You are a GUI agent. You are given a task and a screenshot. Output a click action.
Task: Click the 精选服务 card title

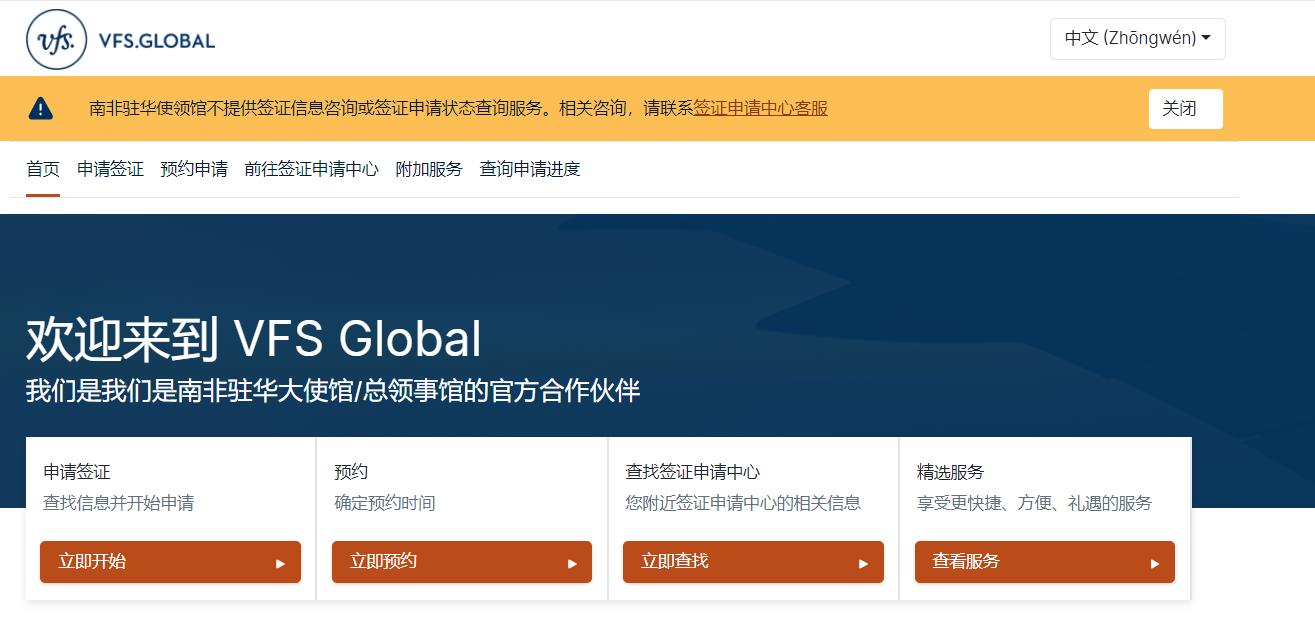point(950,472)
